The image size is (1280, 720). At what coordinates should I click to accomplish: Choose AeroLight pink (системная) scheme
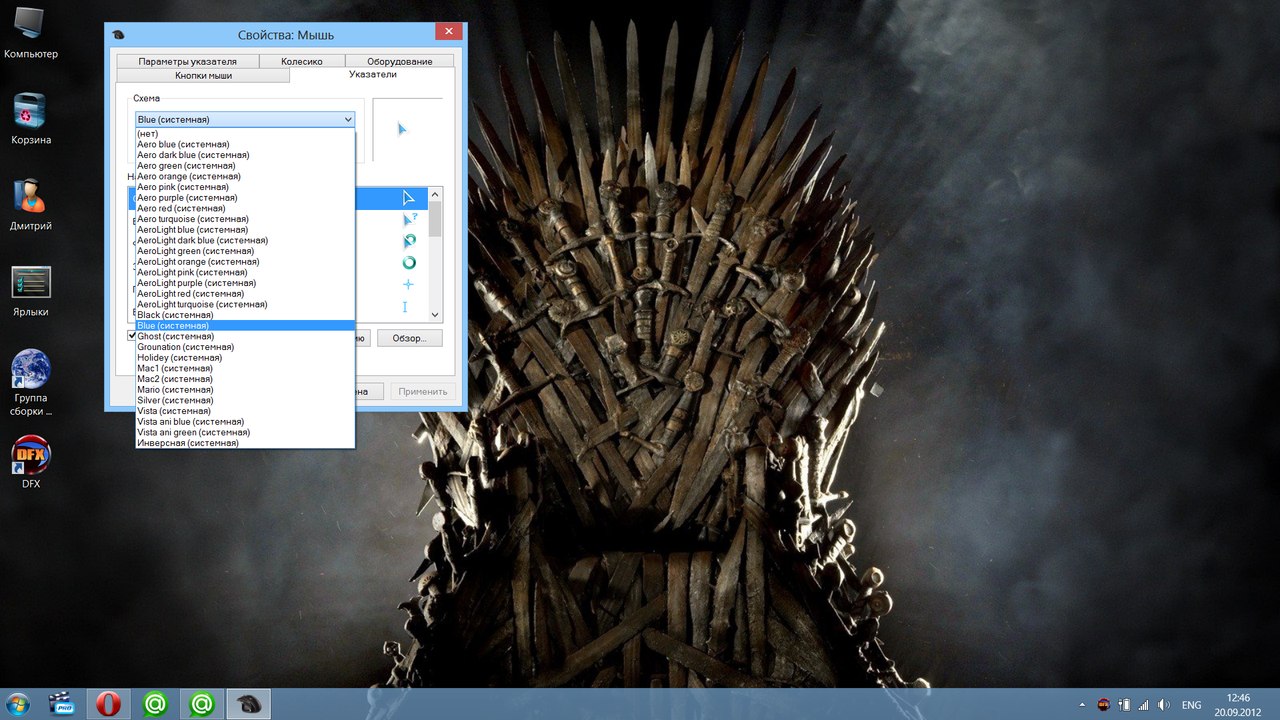245,272
